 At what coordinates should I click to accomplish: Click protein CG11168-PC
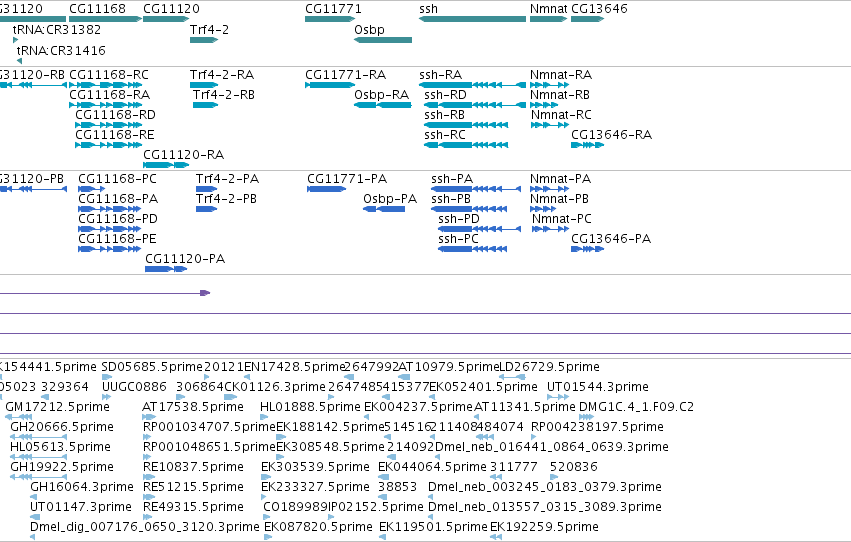point(117,178)
